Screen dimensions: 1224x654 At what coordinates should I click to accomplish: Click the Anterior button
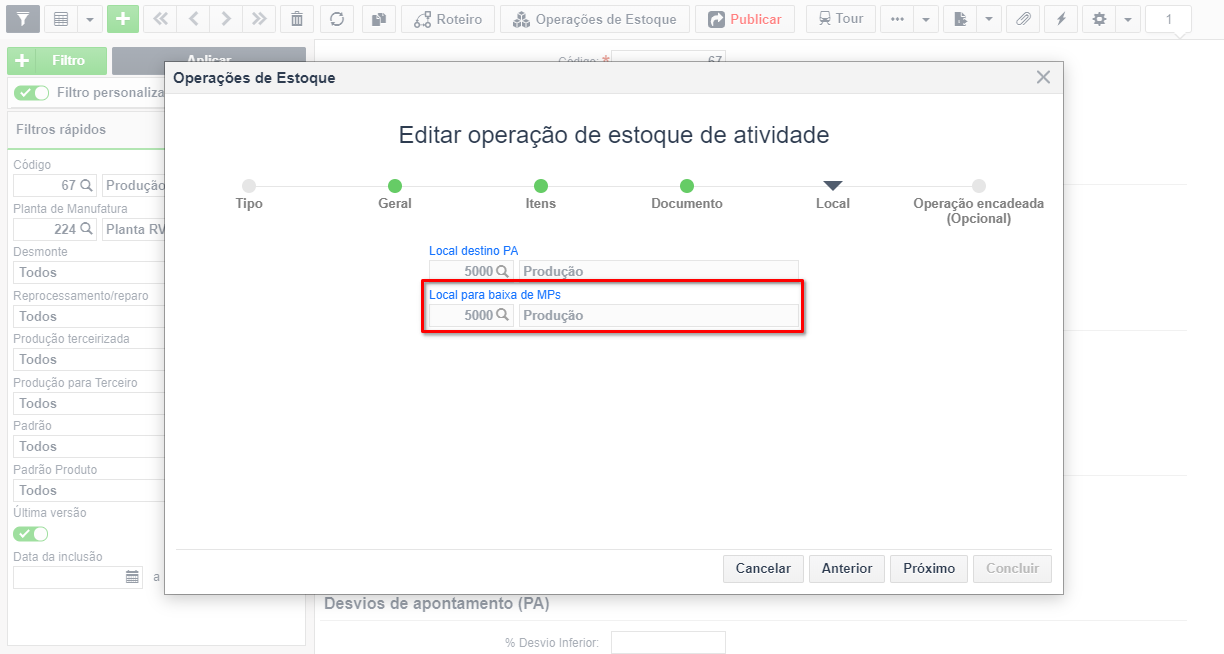coord(847,568)
